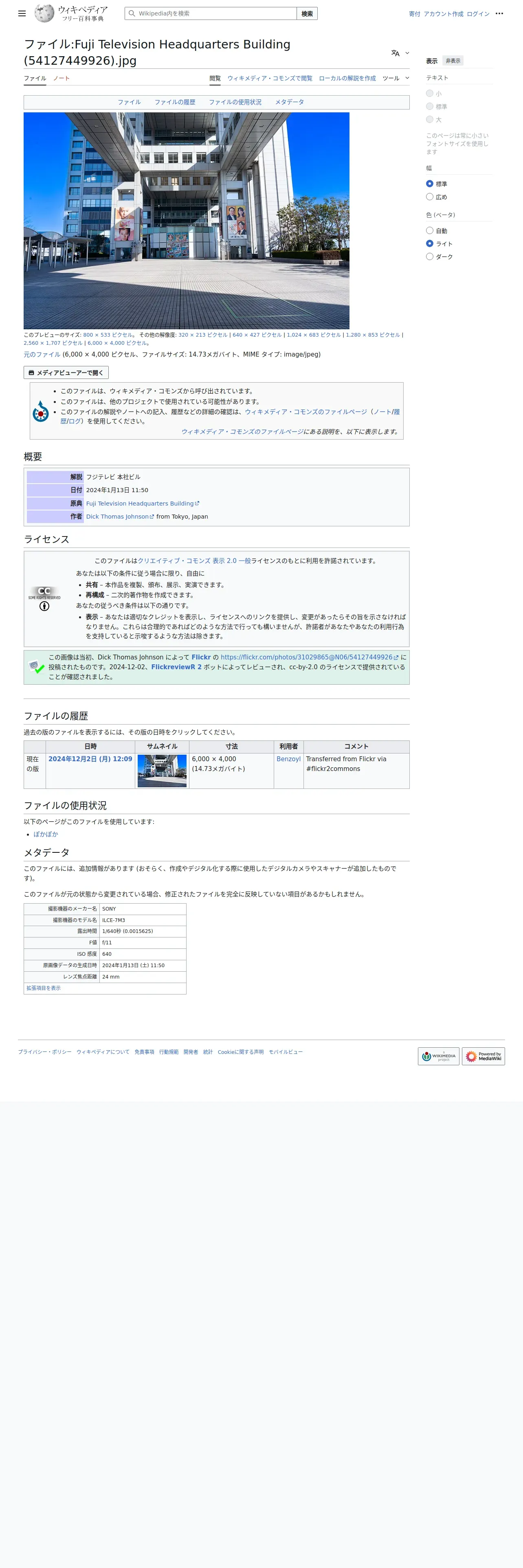Open user Benzoyl link

tap(289, 759)
